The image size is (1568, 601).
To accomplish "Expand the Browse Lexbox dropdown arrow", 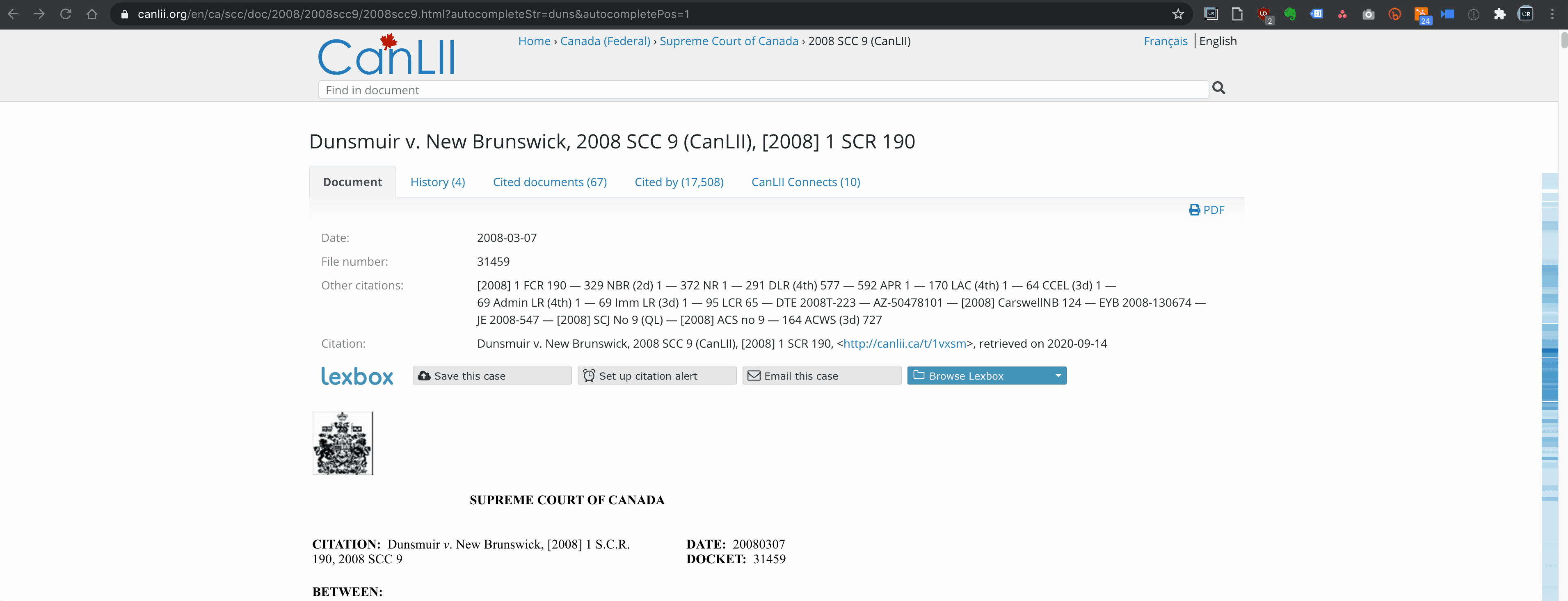I will point(1058,376).
